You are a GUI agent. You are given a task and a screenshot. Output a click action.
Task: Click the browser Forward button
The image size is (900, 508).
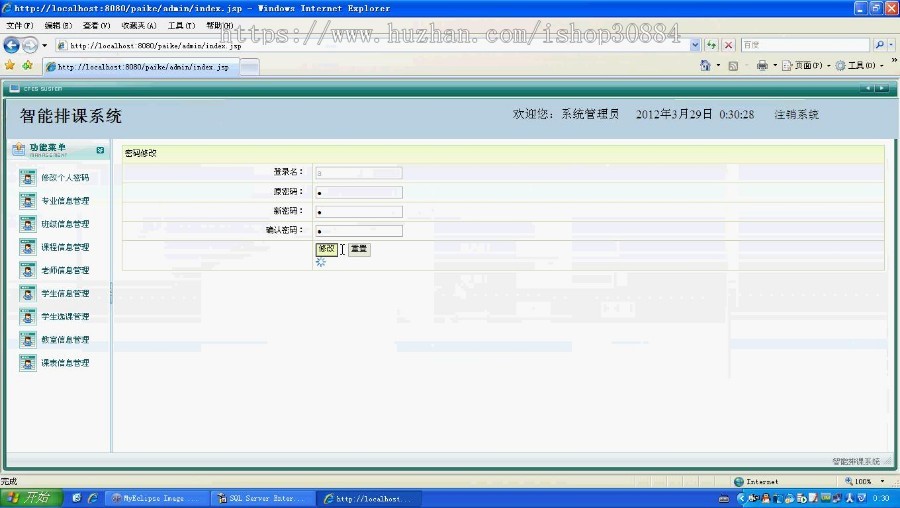[30, 45]
